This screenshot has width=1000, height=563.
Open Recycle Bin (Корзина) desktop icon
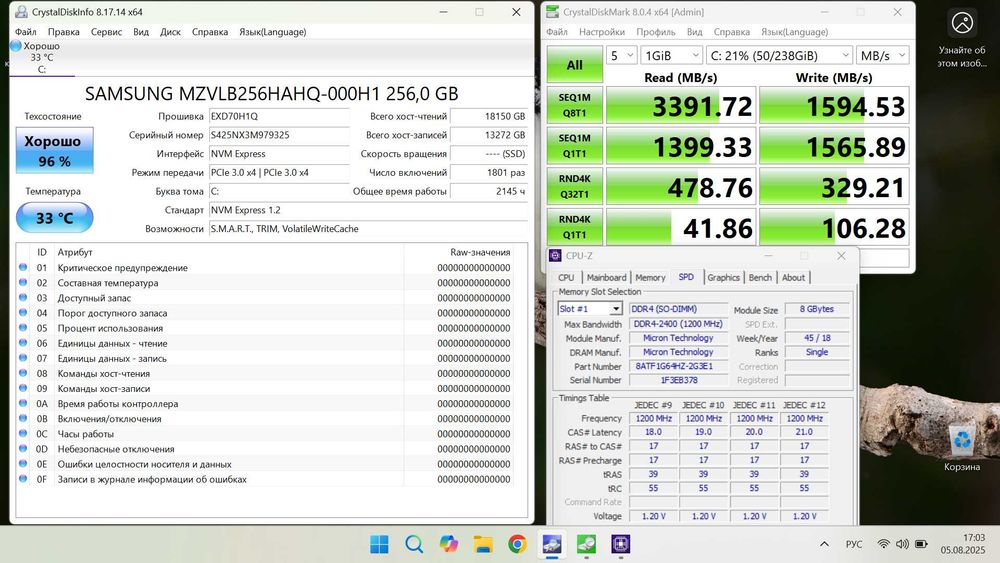coord(962,448)
